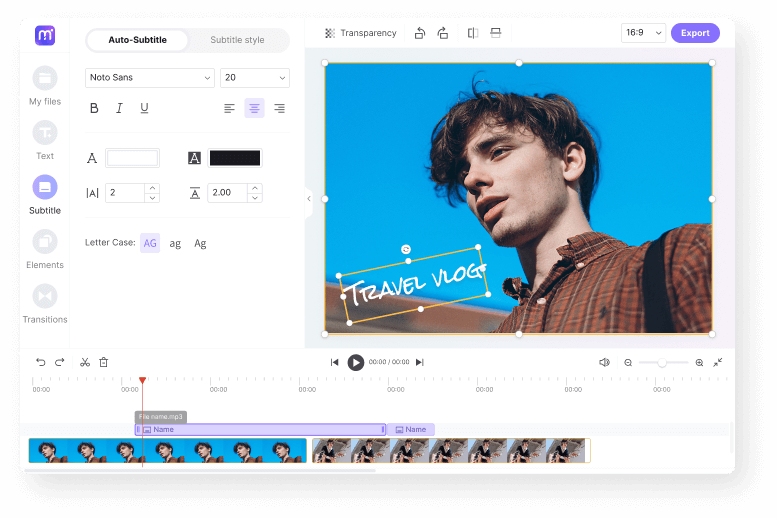This screenshot has height=518, width=777.
Task: Skip to previous frame
Action: [334, 362]
